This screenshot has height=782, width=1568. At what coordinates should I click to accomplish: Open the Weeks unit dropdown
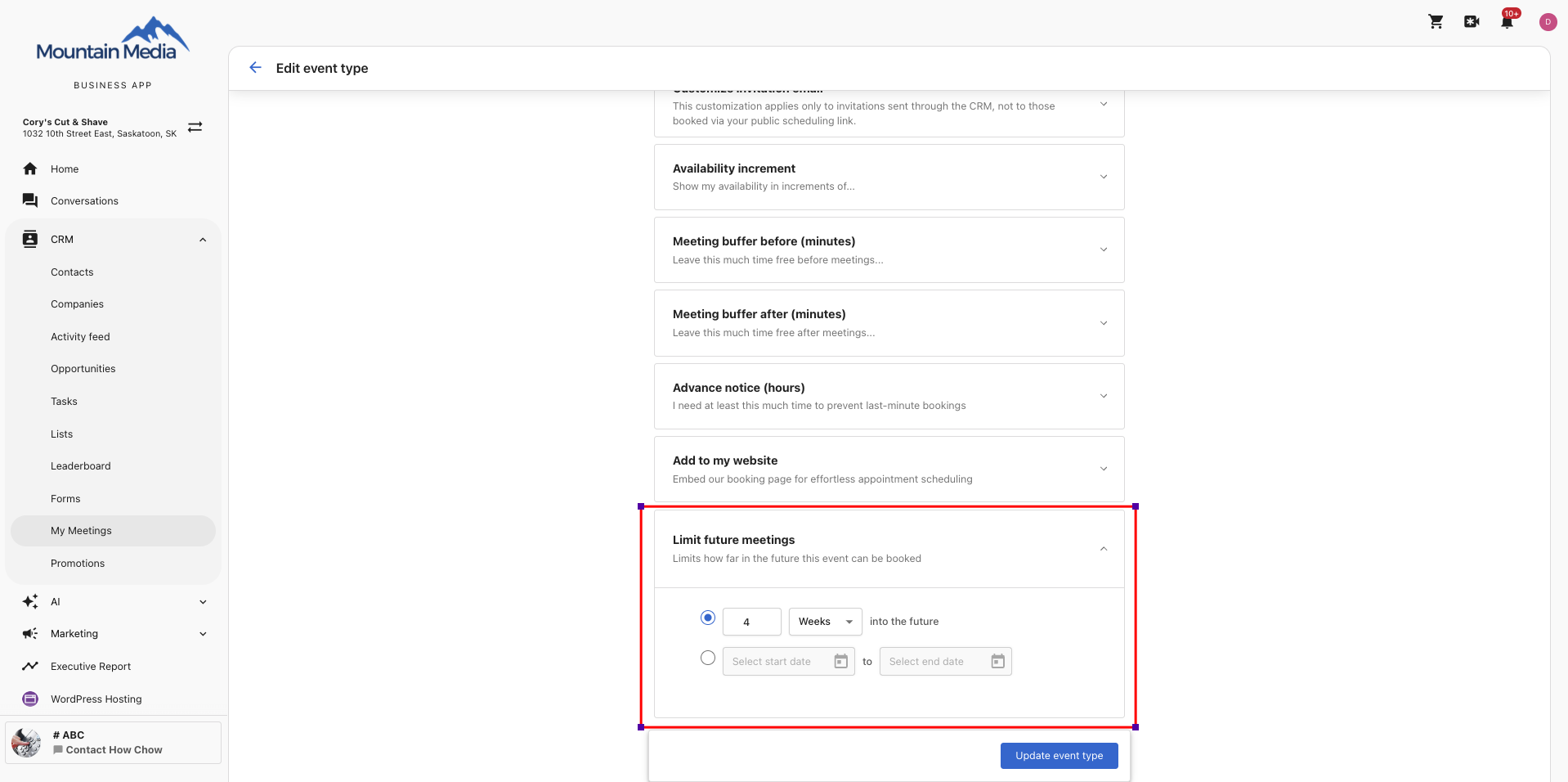click(825, 622)
